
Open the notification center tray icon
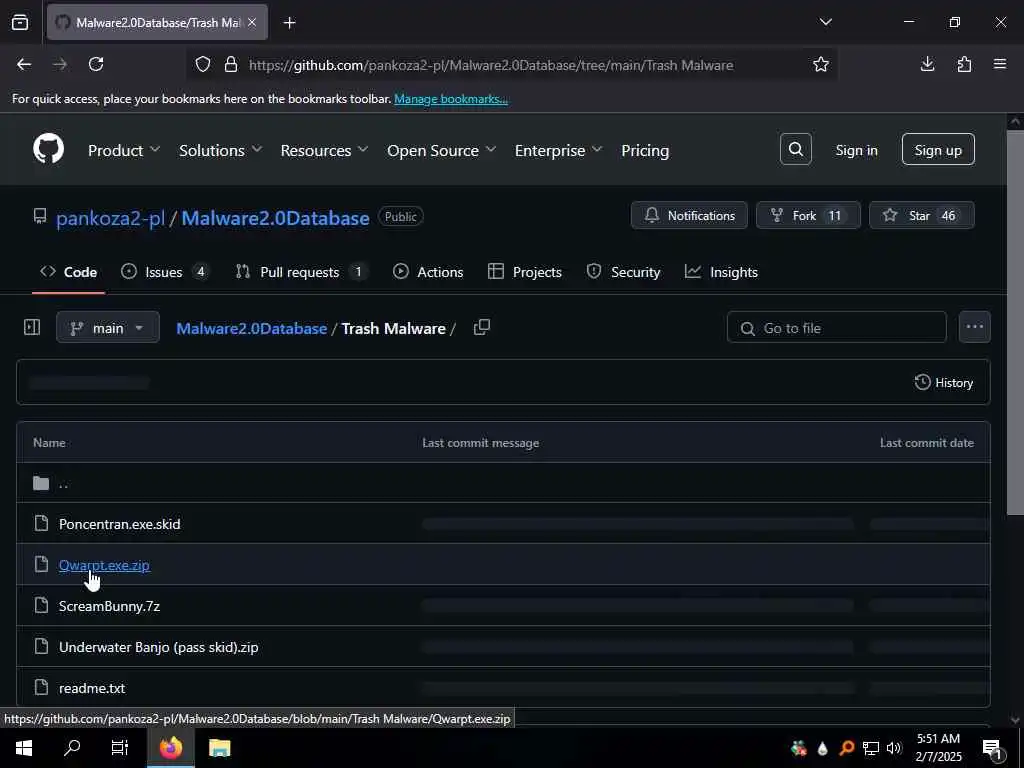click(x=993, y=749)
